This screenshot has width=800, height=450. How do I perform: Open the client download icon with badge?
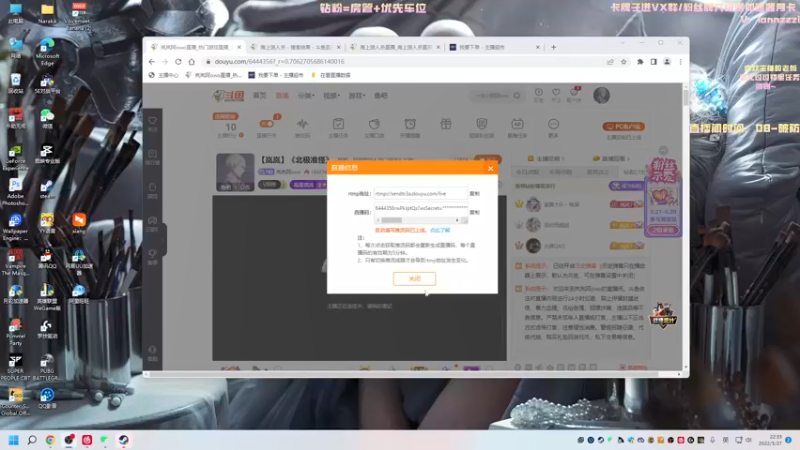pos(574,94)
